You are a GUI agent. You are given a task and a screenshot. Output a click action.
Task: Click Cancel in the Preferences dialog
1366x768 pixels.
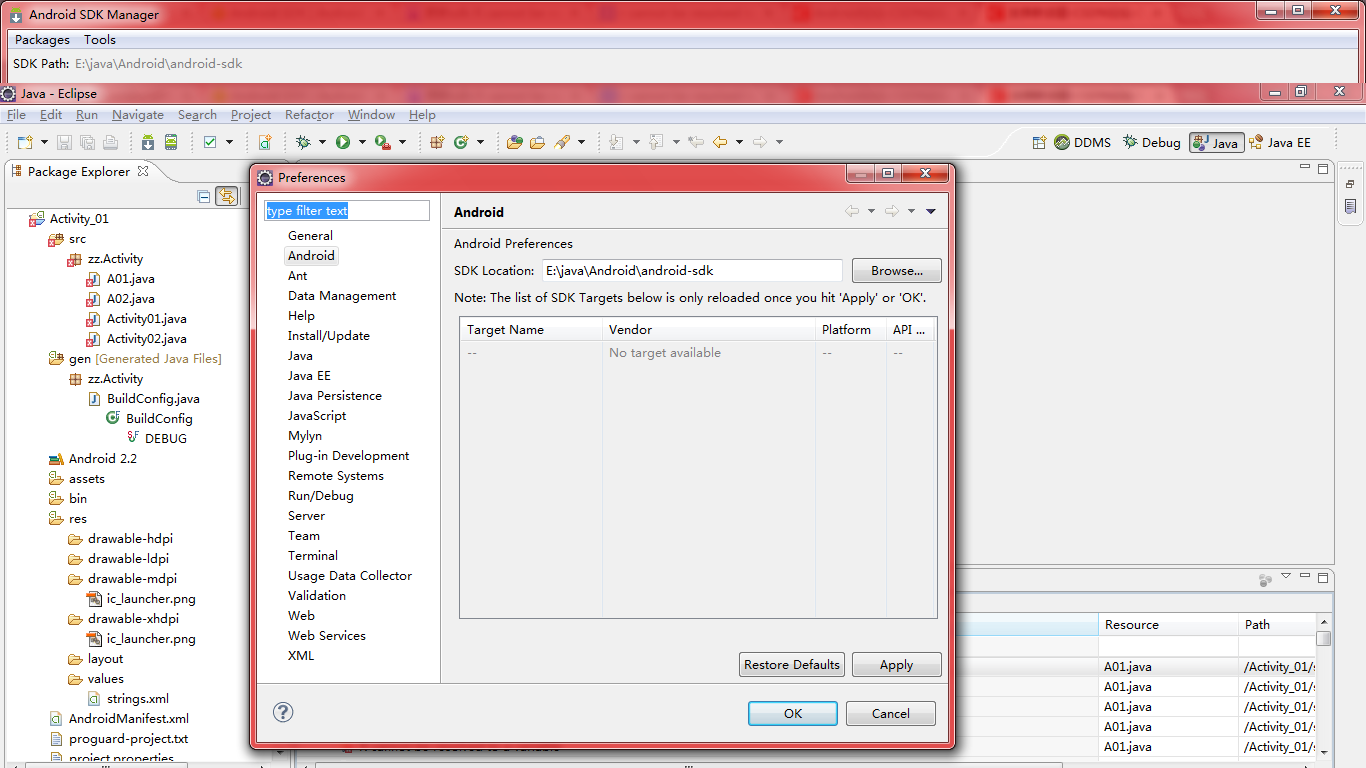tap(890, 713)
